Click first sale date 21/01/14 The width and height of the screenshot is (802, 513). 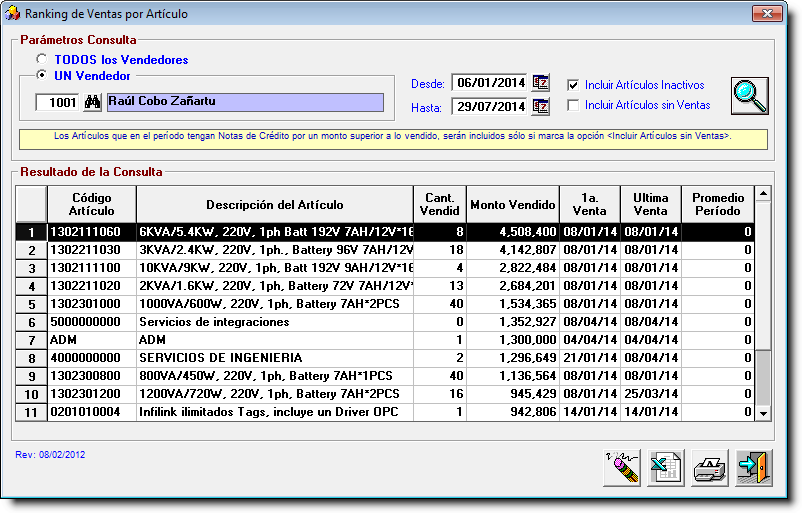coord(590,358)
